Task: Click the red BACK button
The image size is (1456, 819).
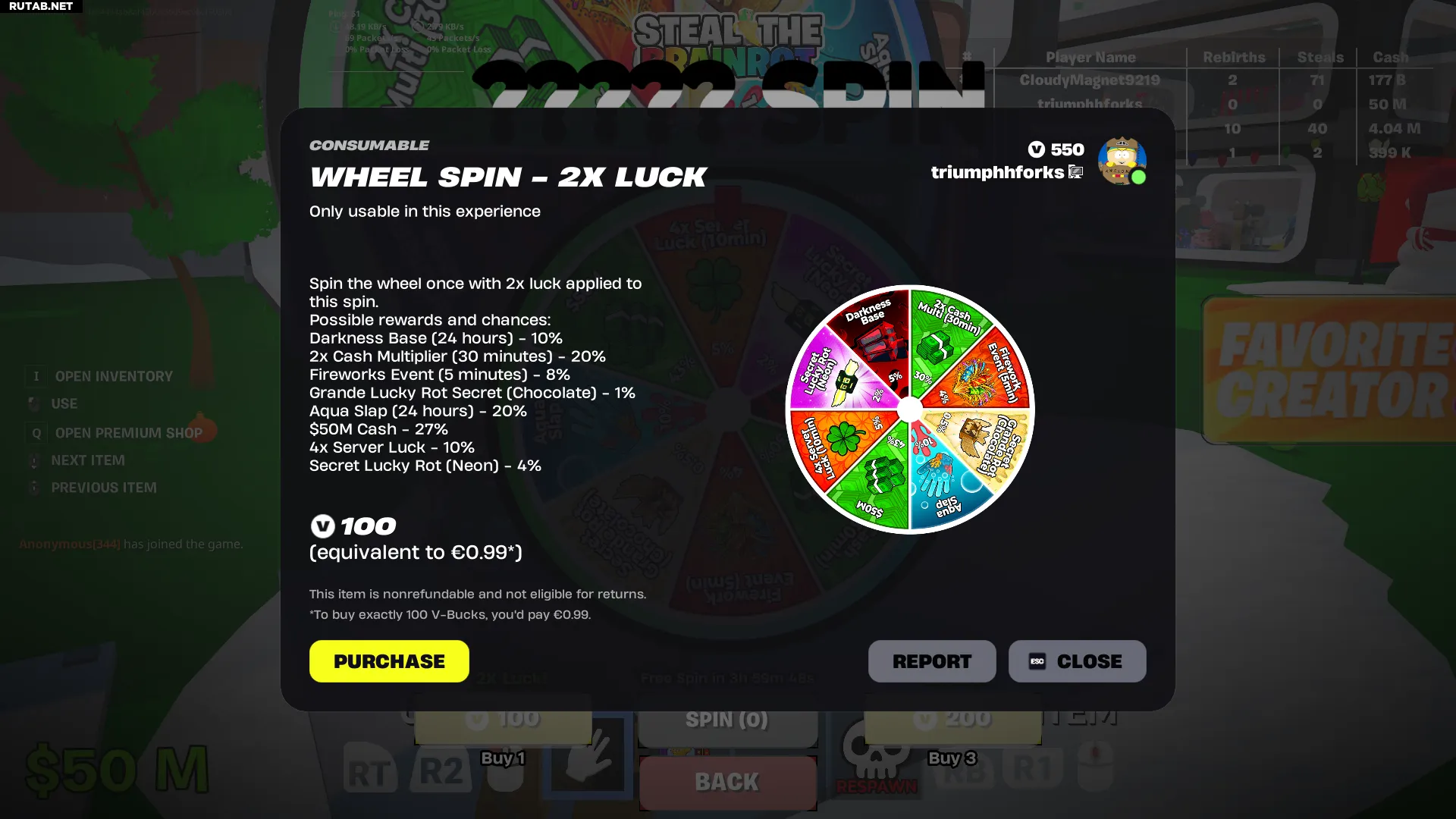Action: (x=727, y=783)
